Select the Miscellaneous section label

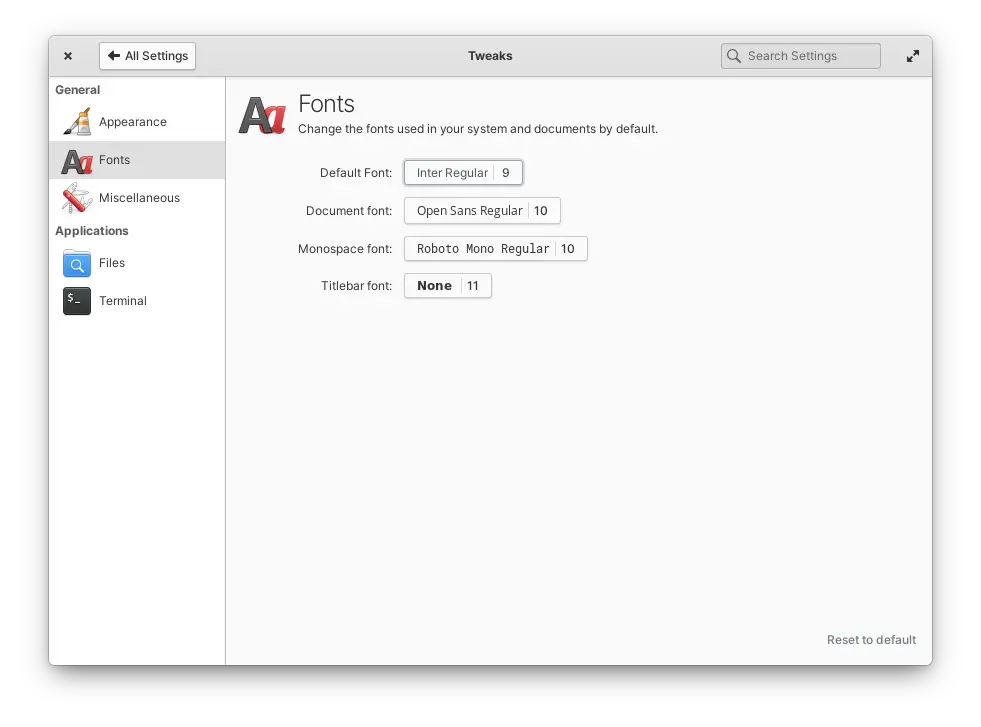point(139,198)
